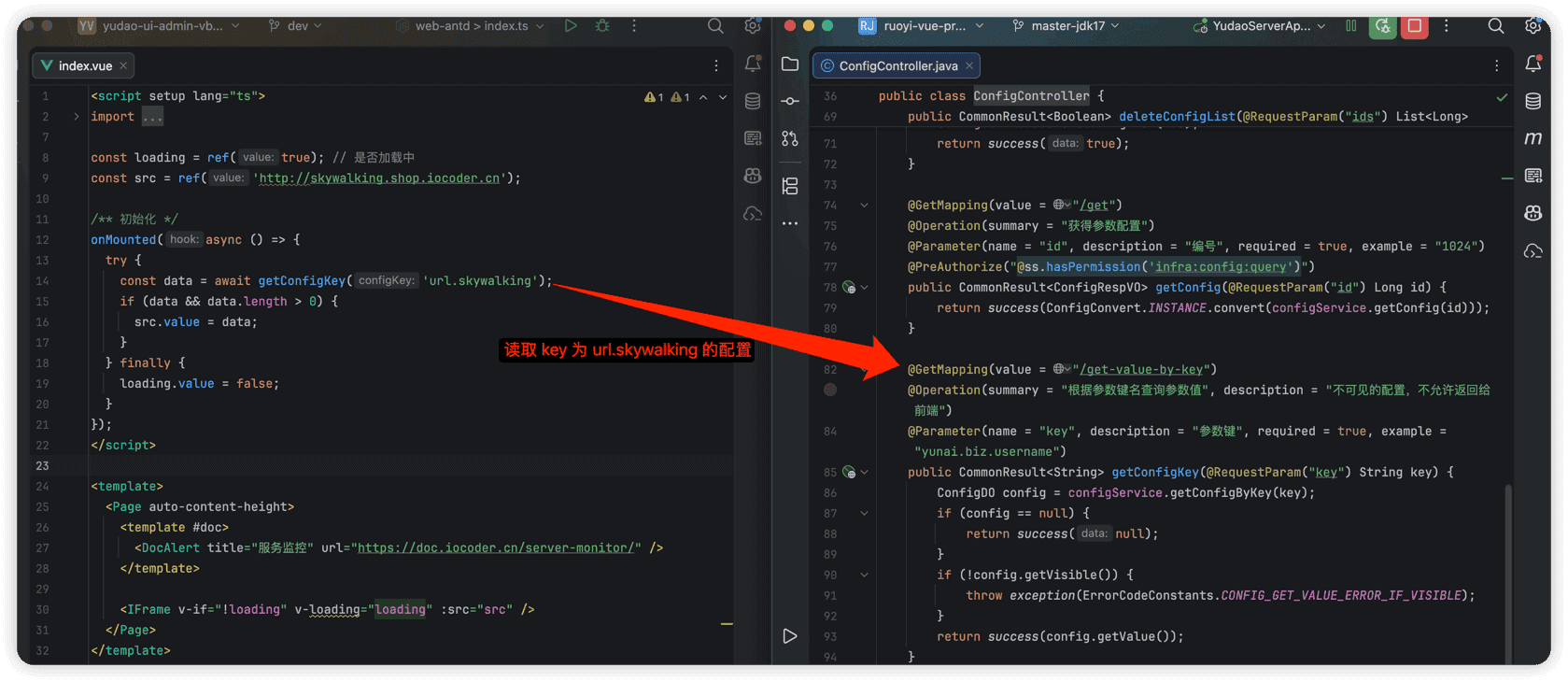Open yudao-ui-admin-vb project dropdown
1568x682 pixels.
(x=160, y=26)
